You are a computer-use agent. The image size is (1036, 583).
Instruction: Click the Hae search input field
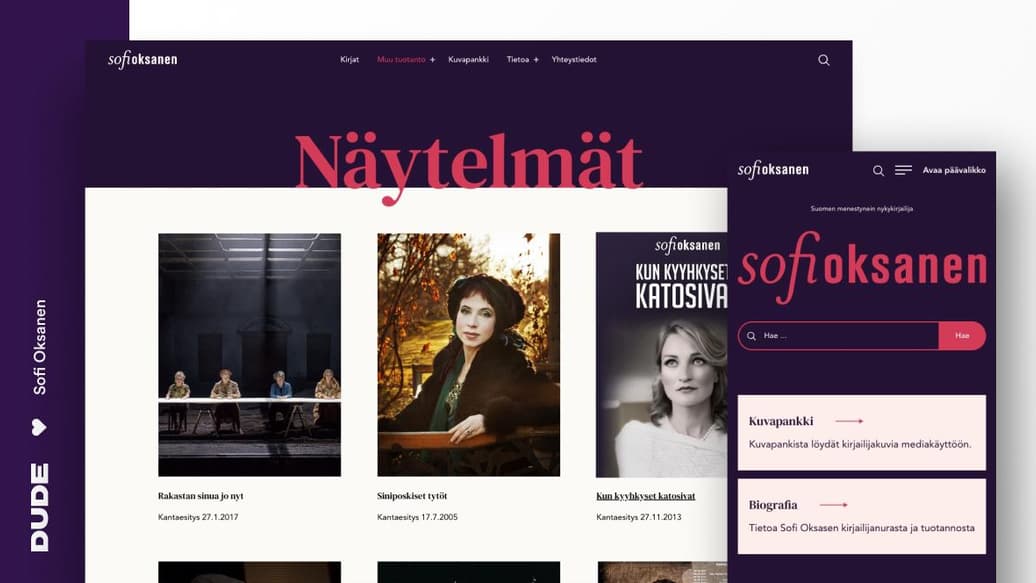point(838,336)
